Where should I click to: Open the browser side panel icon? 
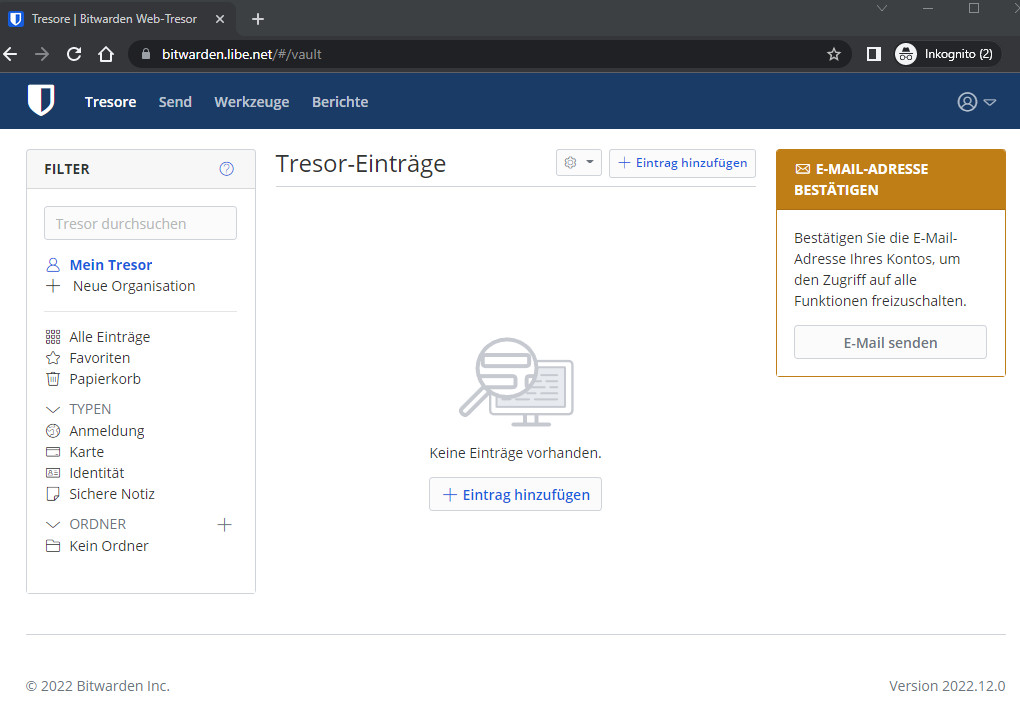pos(873,54)
